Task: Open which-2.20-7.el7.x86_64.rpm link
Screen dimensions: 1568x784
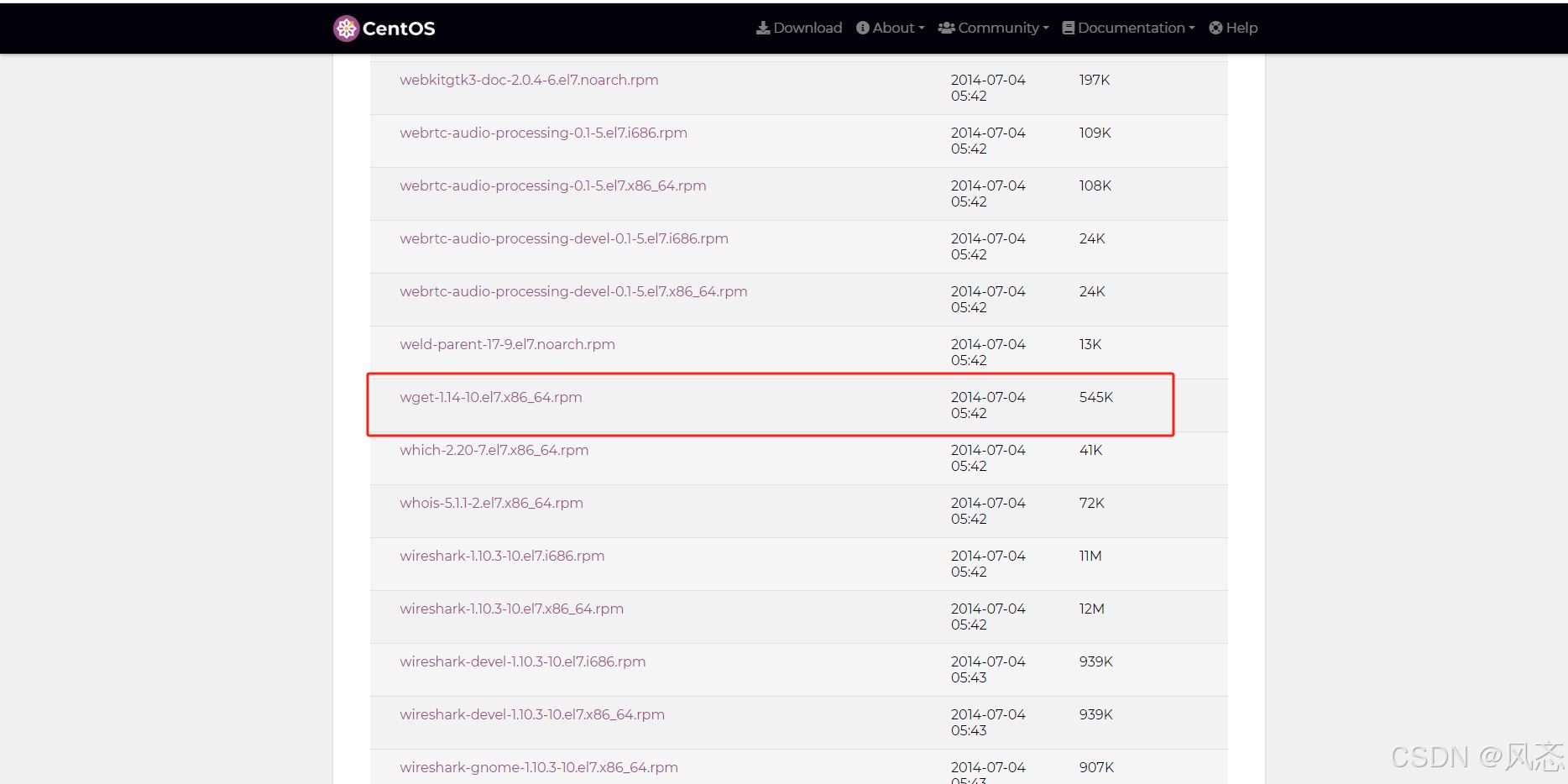Action: point(494,450)
